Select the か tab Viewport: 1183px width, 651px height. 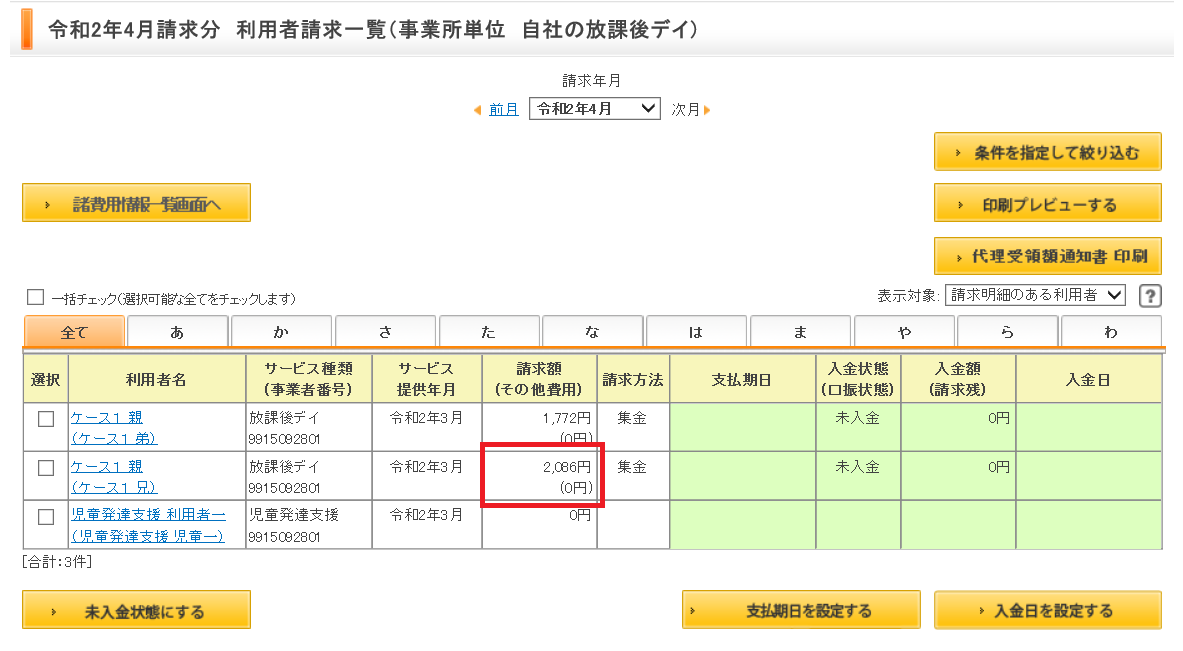[281, 332]
